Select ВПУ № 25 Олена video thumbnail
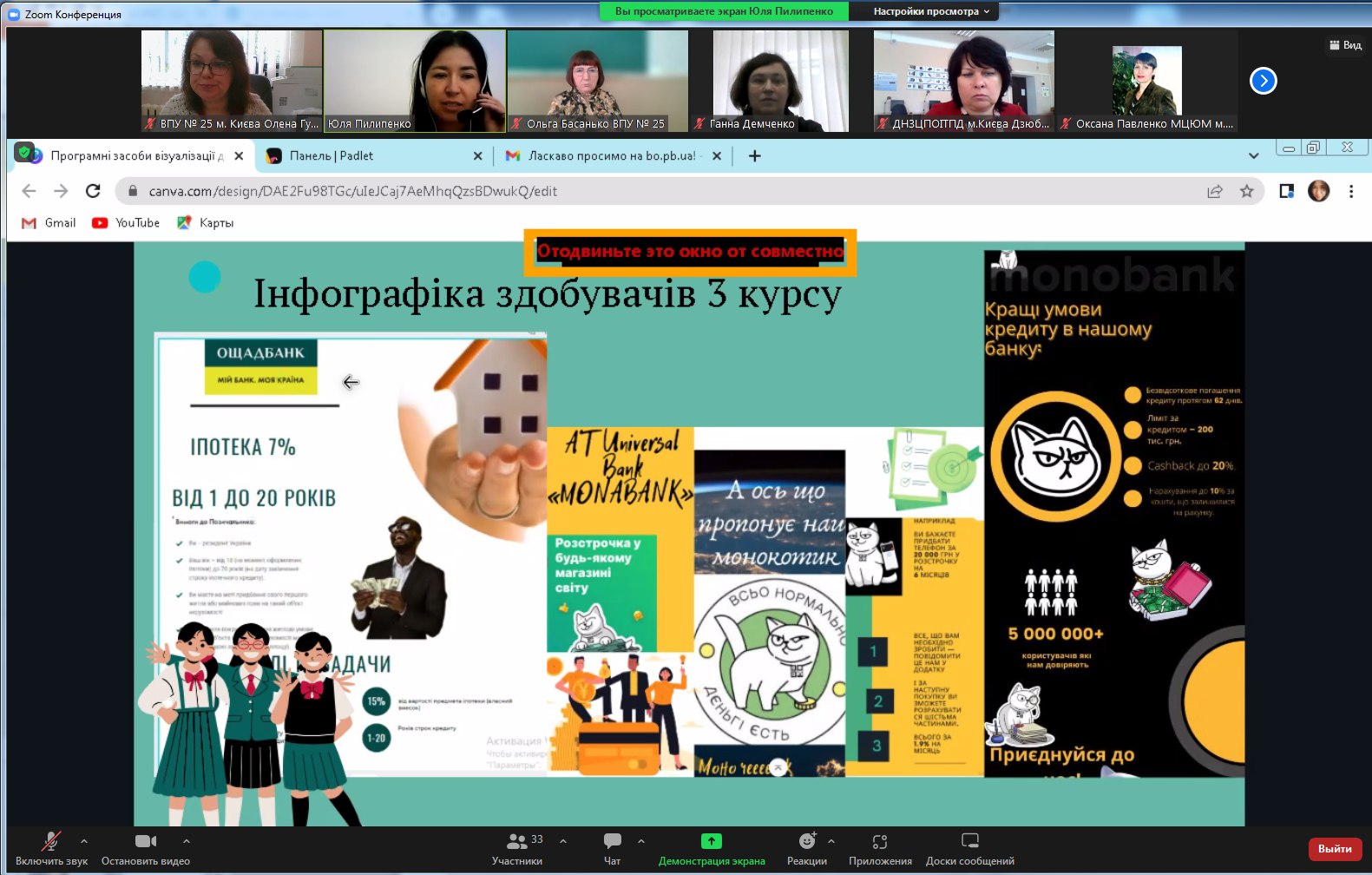The width and height of the screenshot is (1372, 875). (x=232, y=81)
